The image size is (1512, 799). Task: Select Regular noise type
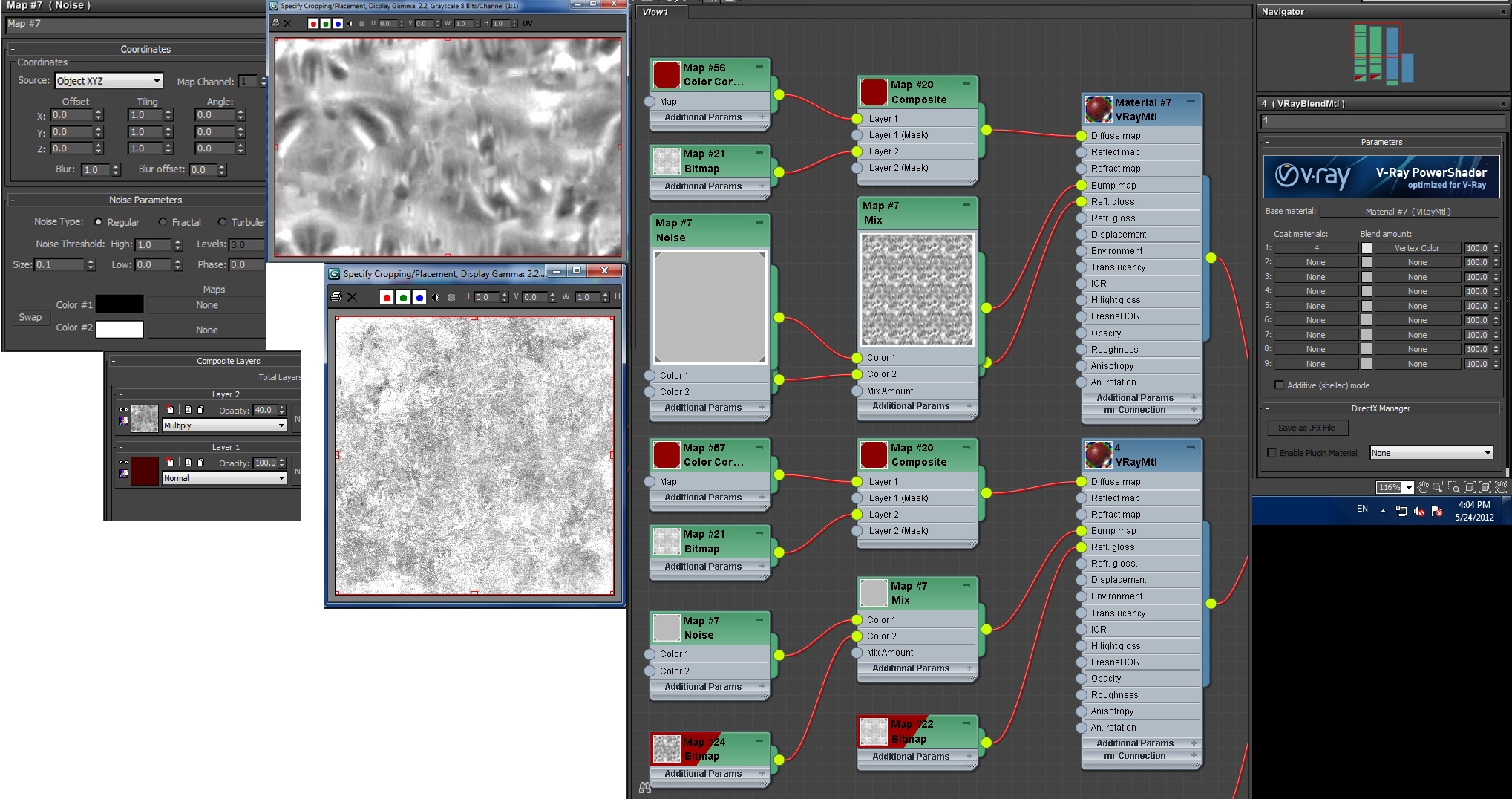click(x=98, y=221)
